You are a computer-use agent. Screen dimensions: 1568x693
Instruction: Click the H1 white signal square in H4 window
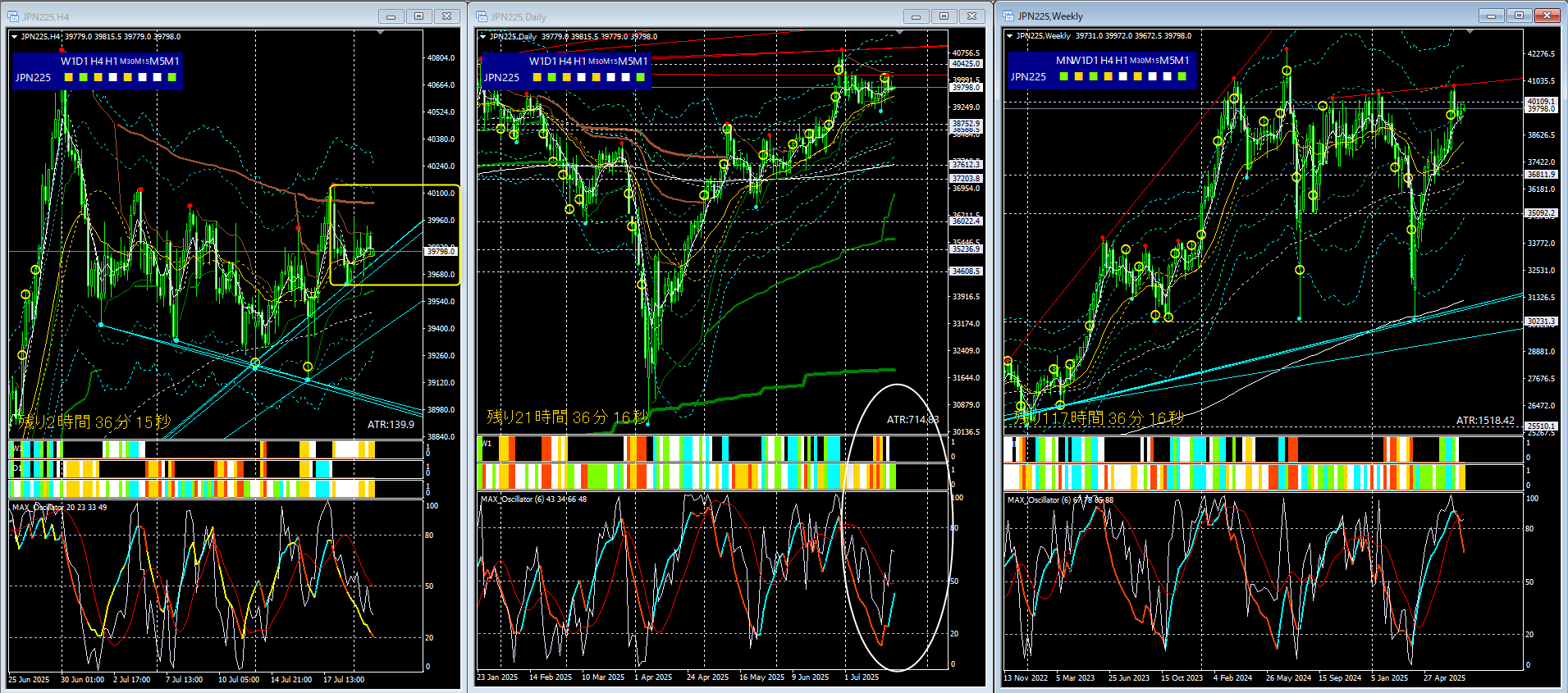(x=113, y=77)
